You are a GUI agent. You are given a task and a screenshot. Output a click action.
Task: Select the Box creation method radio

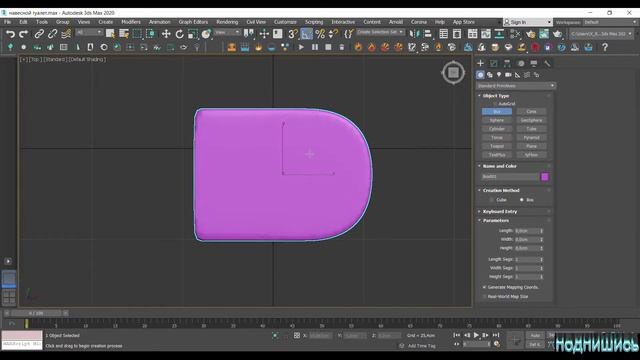[x=522, y=200]
